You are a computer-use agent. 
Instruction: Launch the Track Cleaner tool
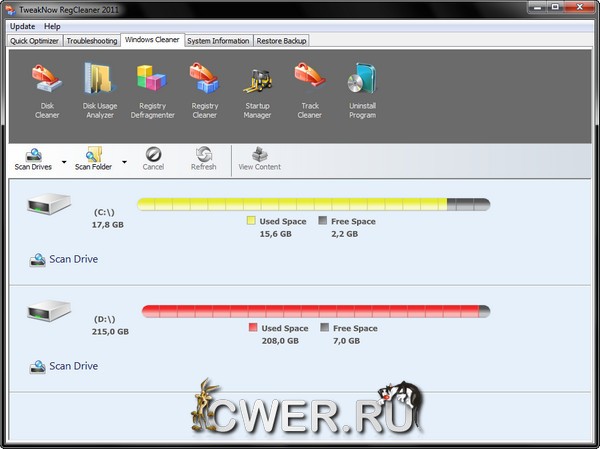[x=309, y=88]
